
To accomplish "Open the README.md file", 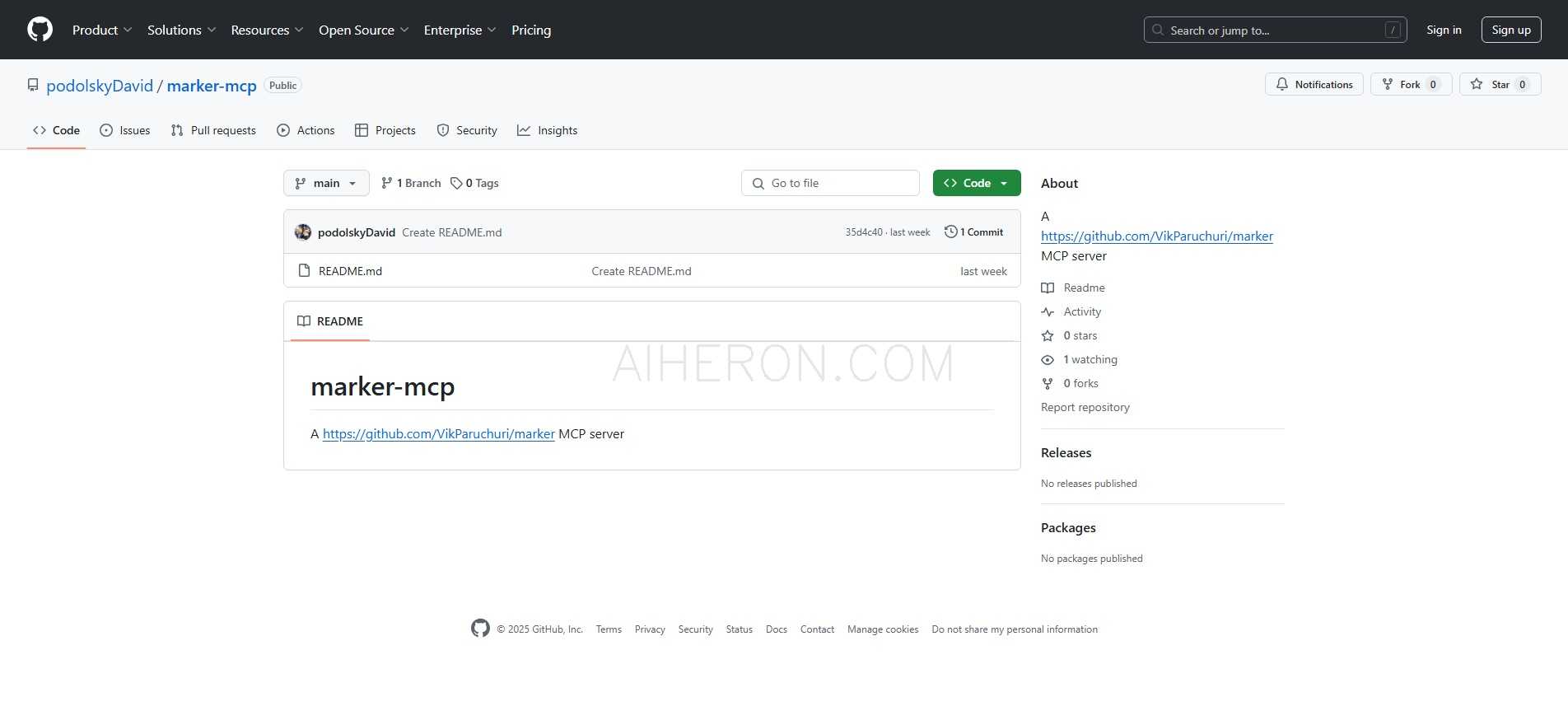I will click(x=350, y=271).
